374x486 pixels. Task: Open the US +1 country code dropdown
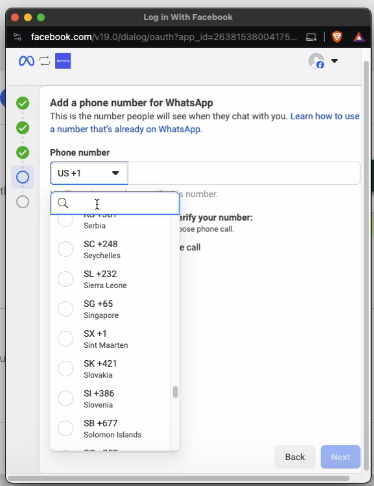pos(89,173)
